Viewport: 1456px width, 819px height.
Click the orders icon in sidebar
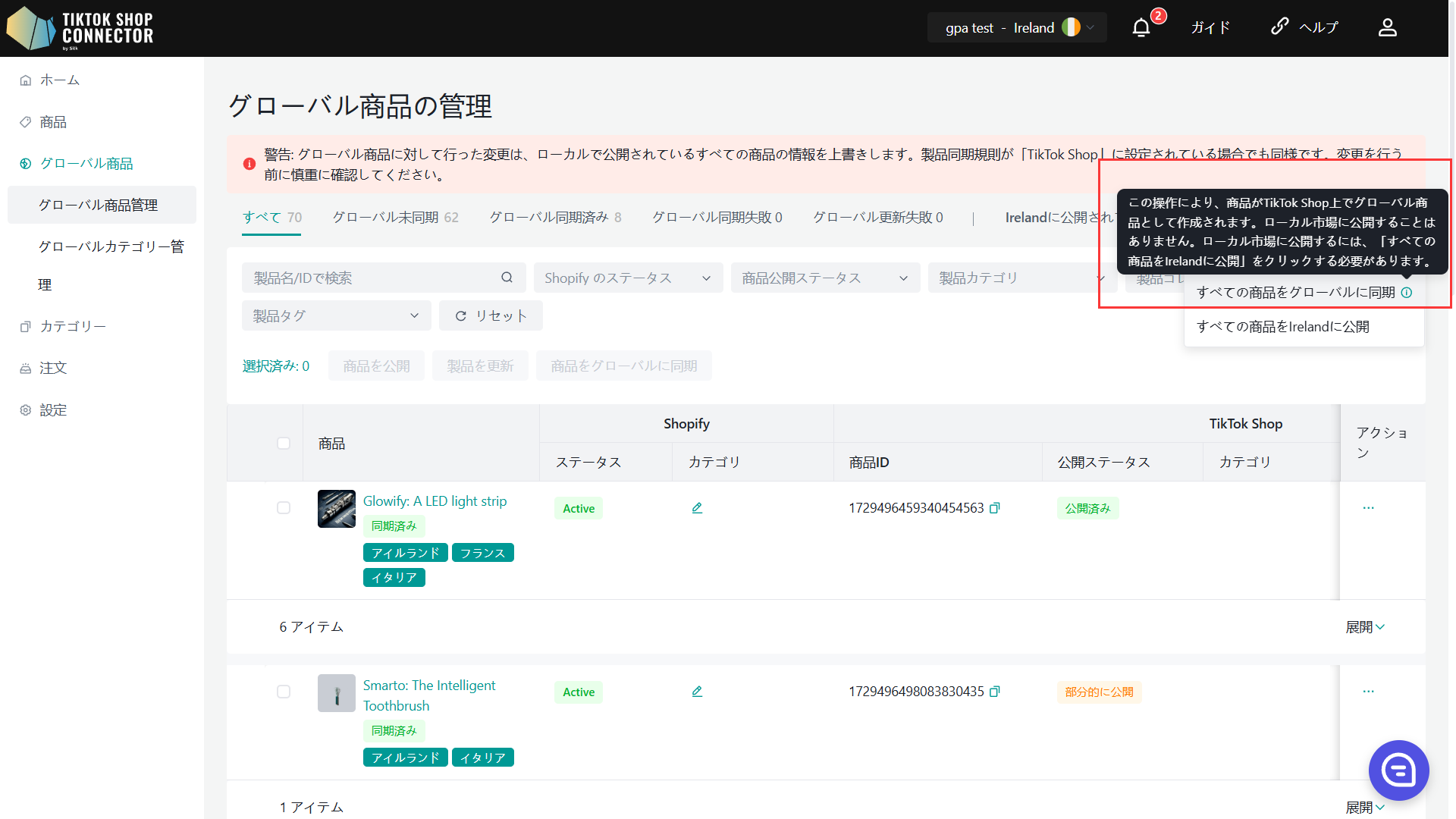(26, 369)
